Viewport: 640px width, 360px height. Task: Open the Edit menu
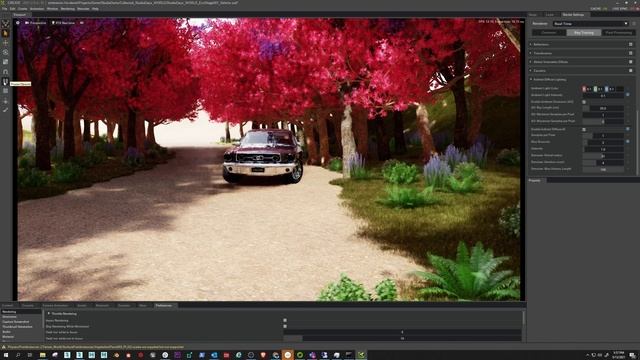tap(13, 9)
